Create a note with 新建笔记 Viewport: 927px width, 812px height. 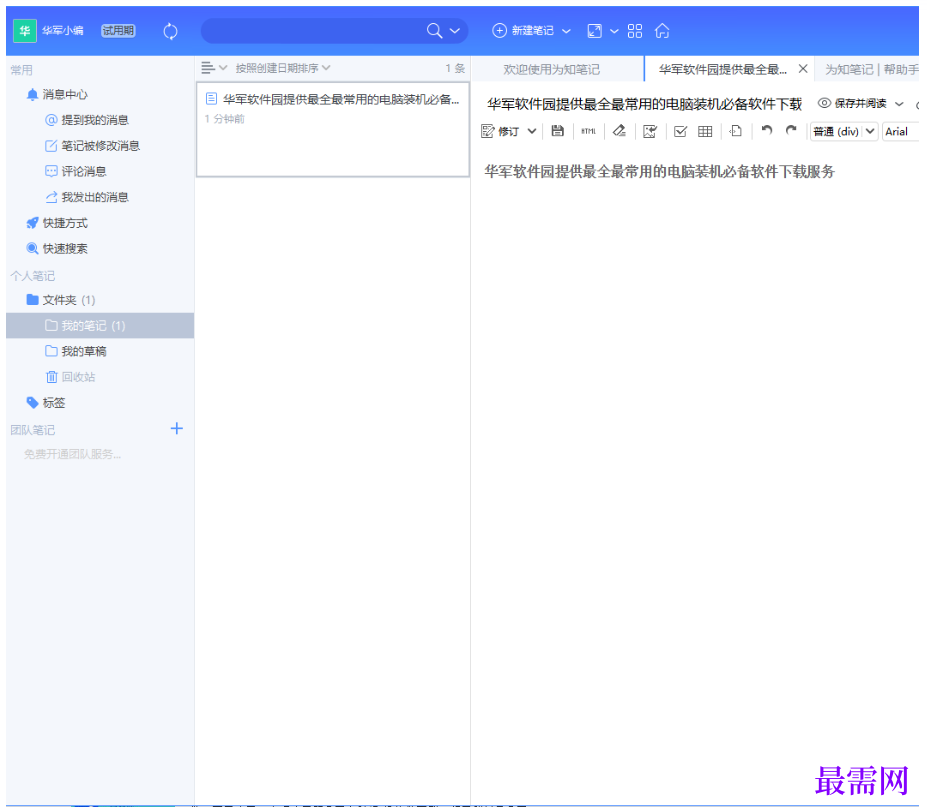[x=523, y=31]
